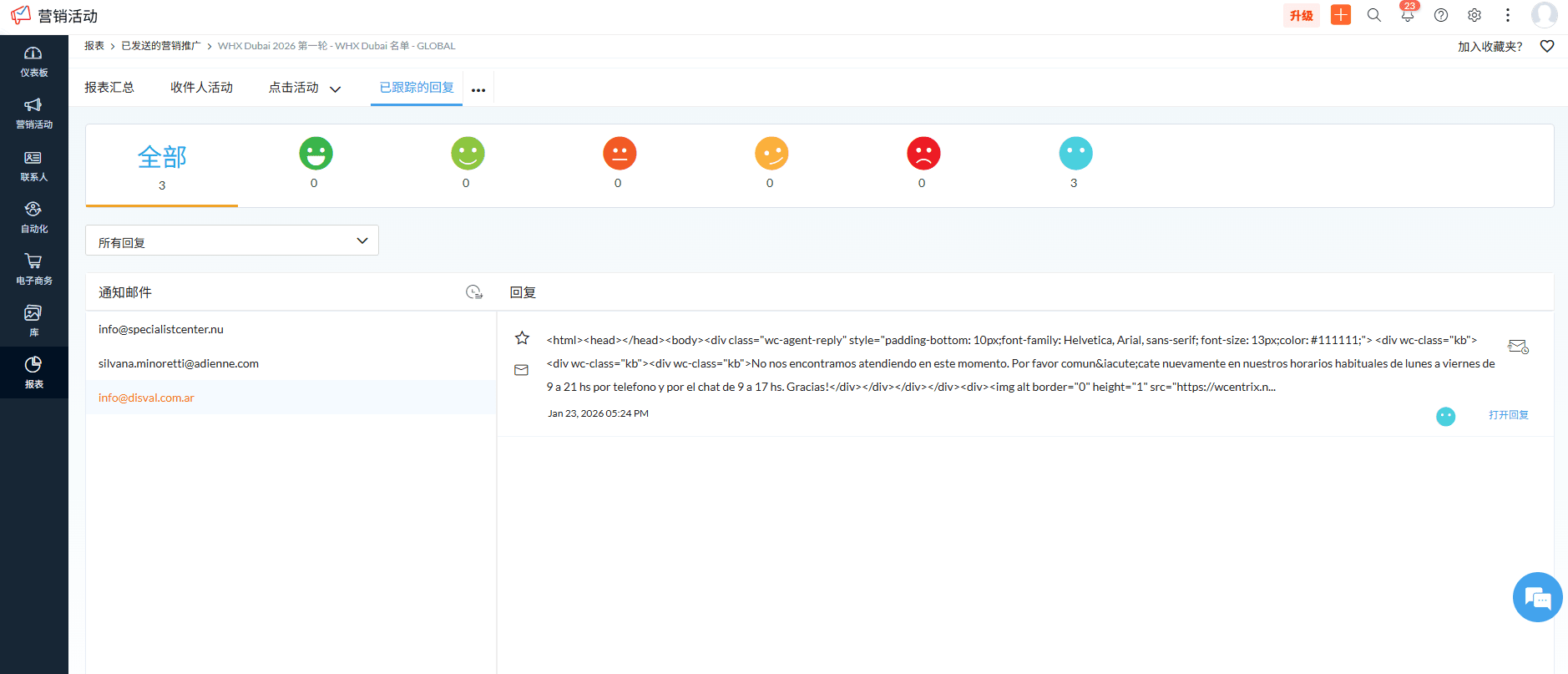
Task: Open the E-commerce (电子商务) cart icon
Action: (33, 269)
